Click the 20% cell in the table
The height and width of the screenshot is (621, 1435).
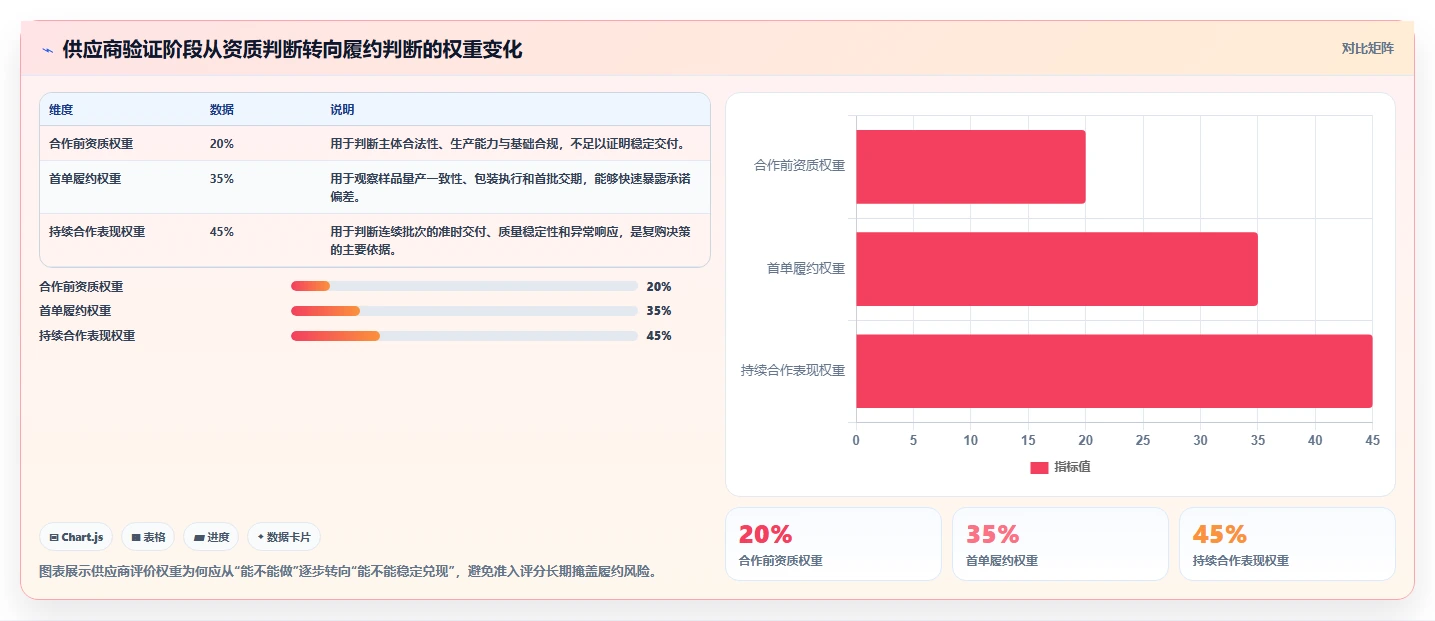(222, 144)
